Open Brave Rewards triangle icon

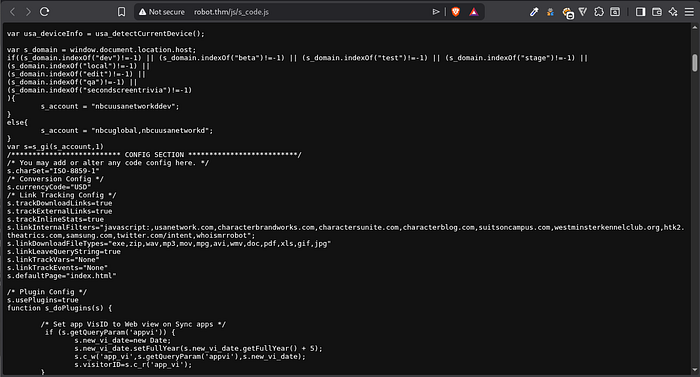(474, 12)
